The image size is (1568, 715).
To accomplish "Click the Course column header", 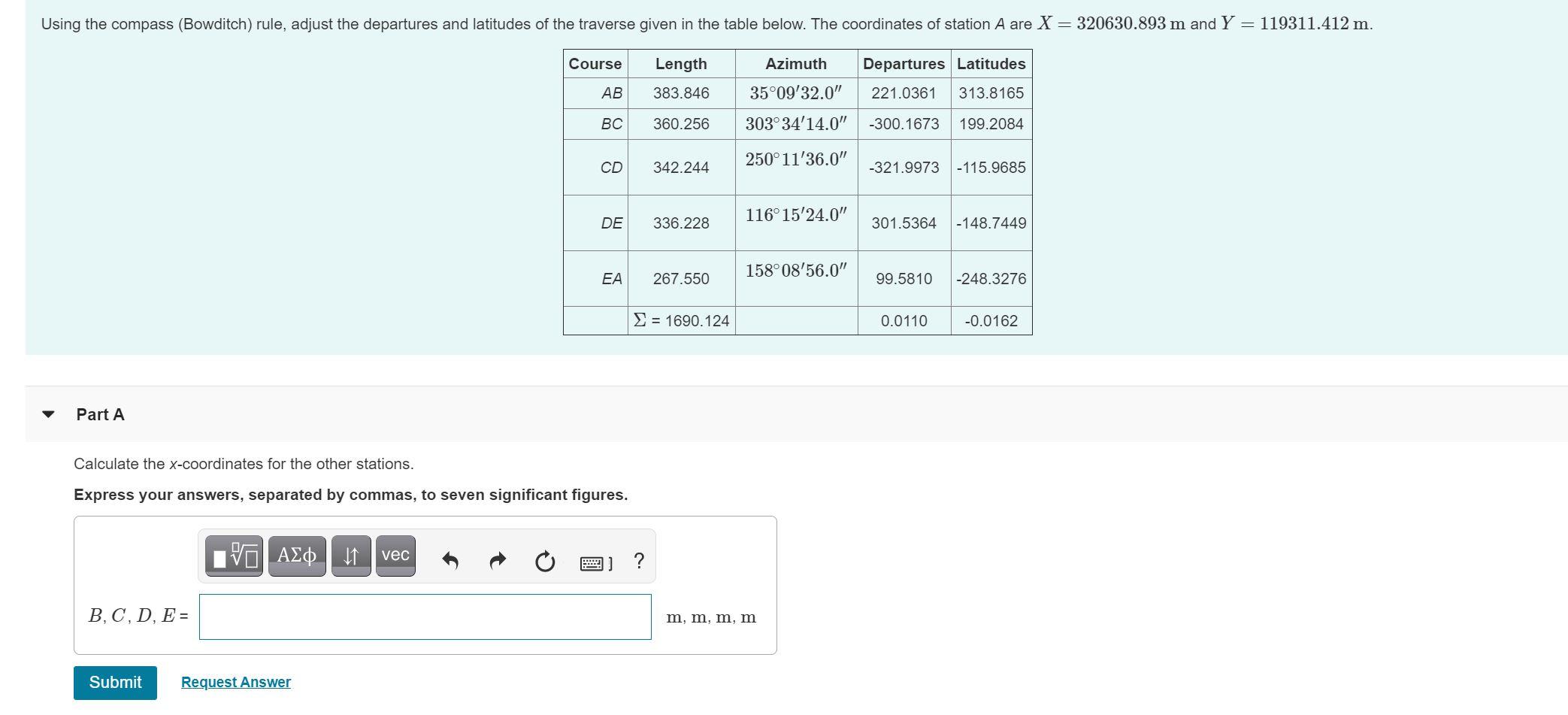I will pyautogui.click(x=595, y=63).
